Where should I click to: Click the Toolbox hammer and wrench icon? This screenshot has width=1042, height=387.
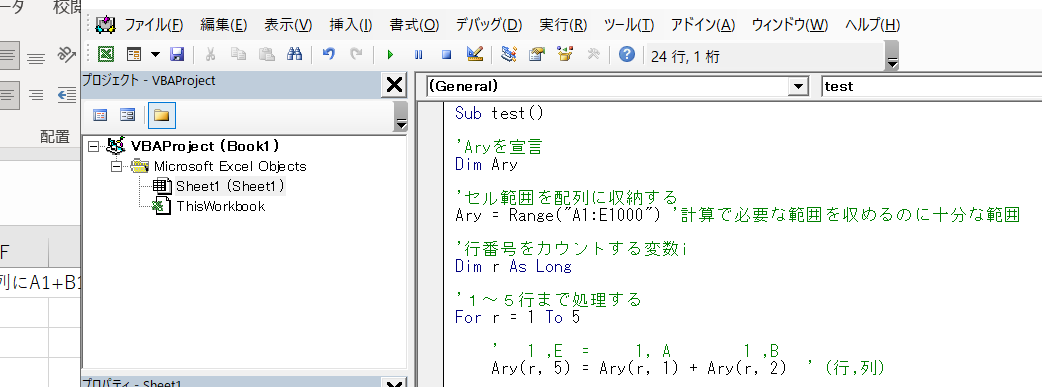[593, 55]
